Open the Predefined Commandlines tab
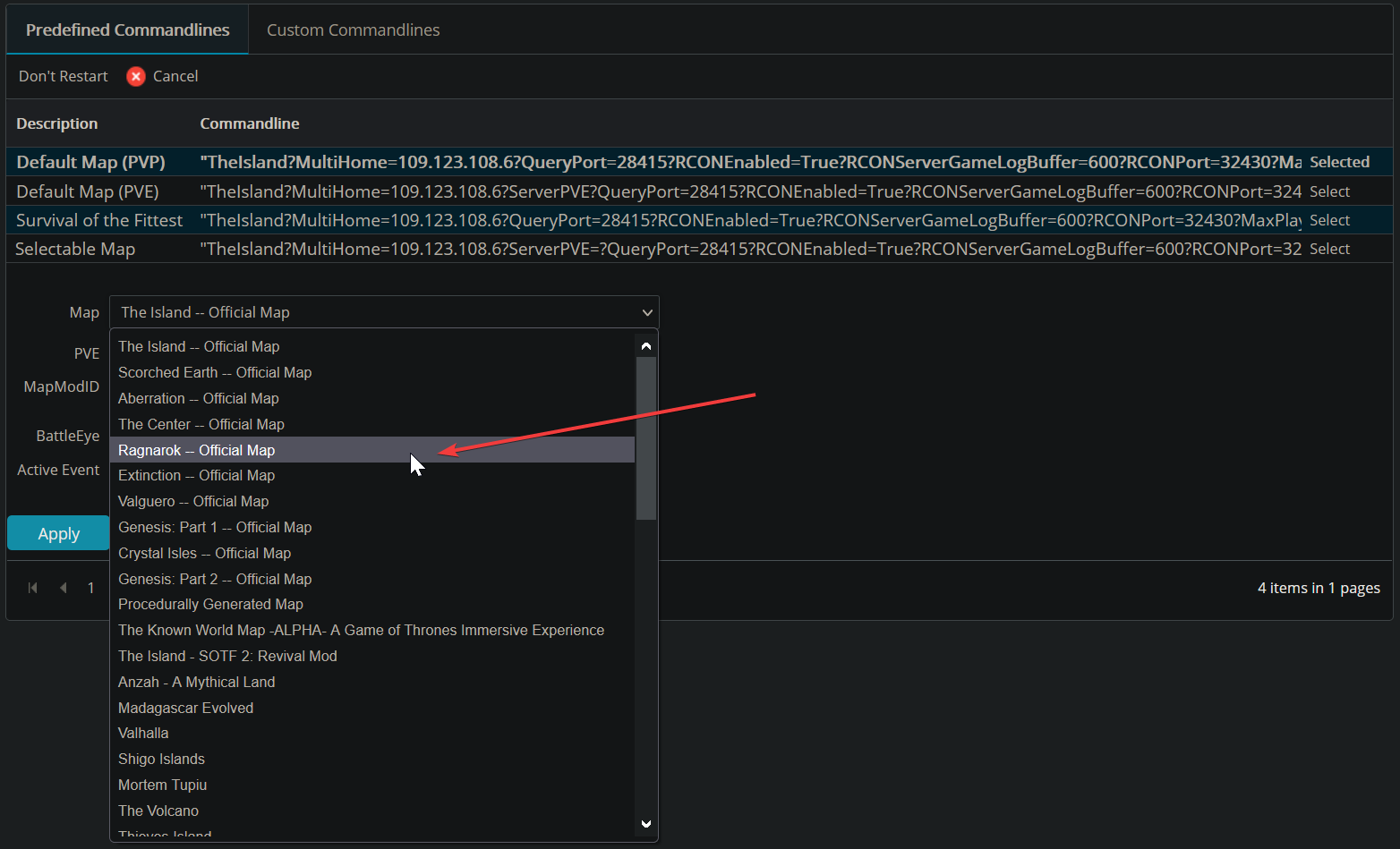The width and height of the screenshot is (1400, 849). (127, 30)
